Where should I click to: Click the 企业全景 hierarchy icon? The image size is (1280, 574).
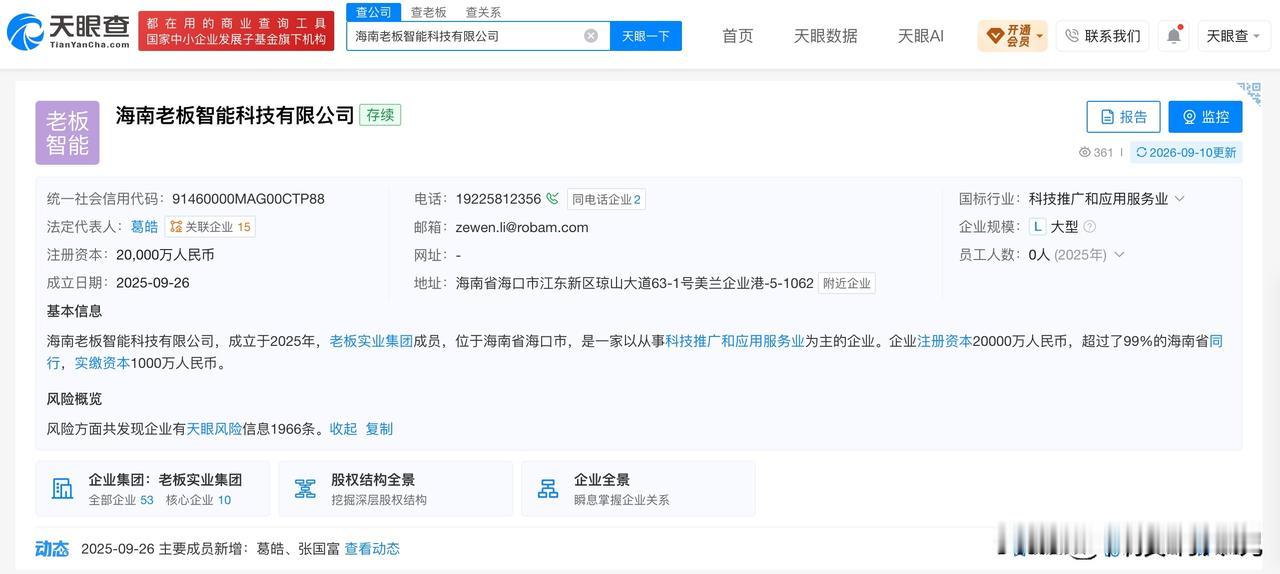tap(548, 488)
